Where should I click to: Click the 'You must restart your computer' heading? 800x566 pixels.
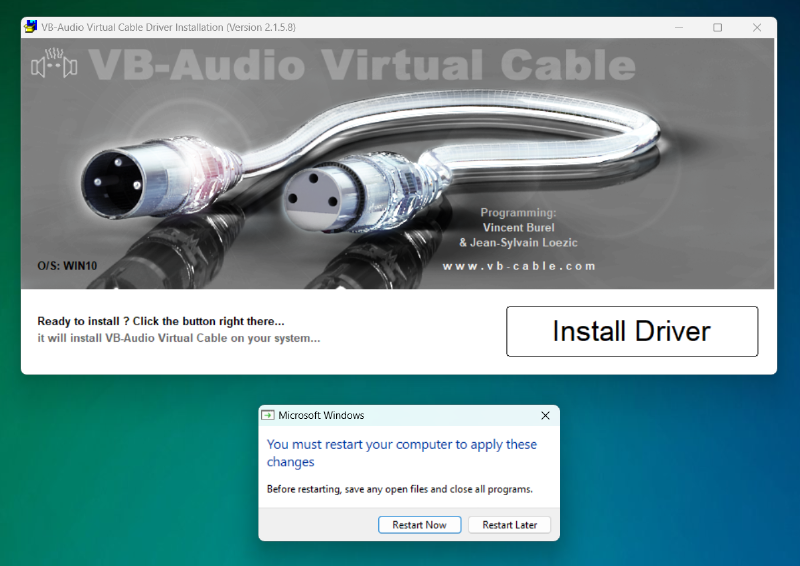[402, 453]
